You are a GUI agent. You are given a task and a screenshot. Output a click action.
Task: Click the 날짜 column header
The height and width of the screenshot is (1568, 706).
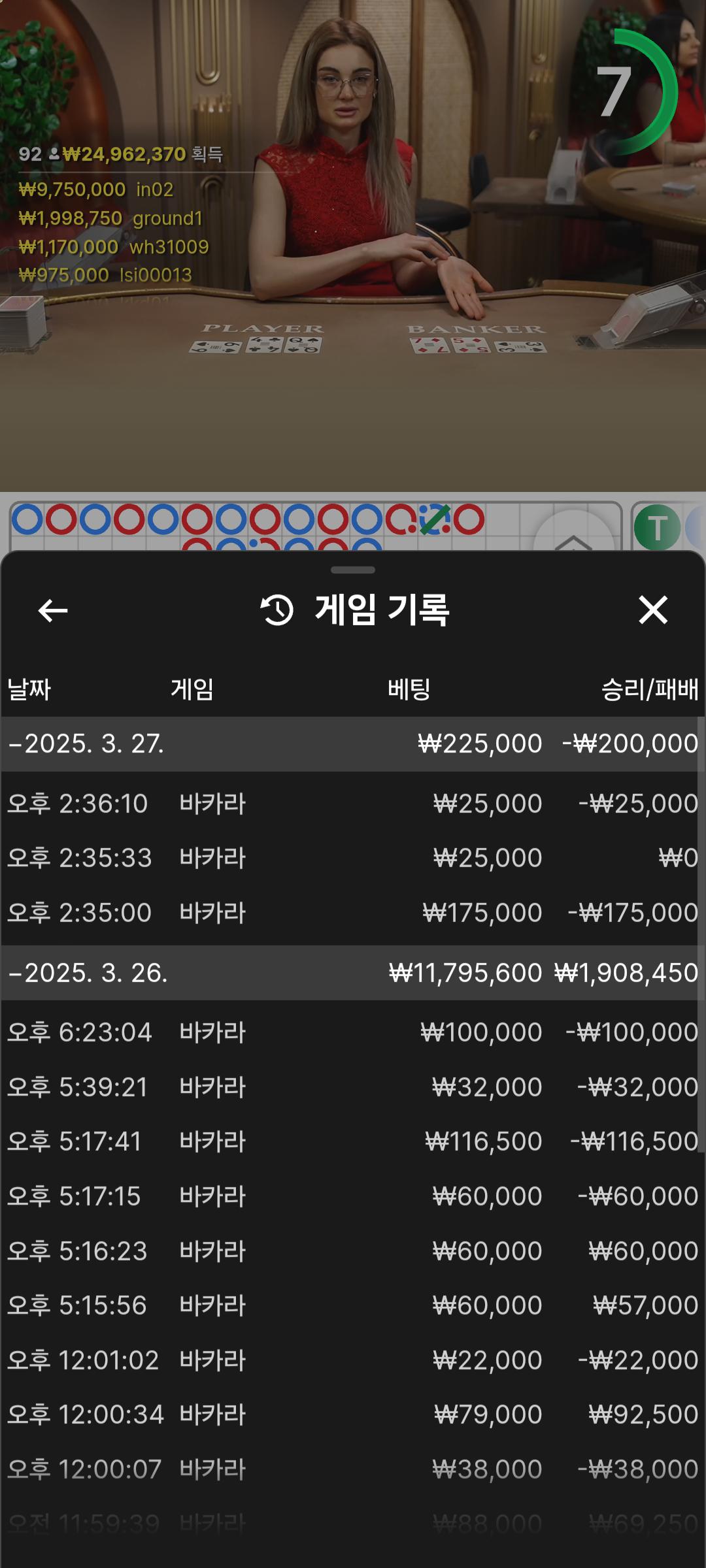click(x=29, y=689)
